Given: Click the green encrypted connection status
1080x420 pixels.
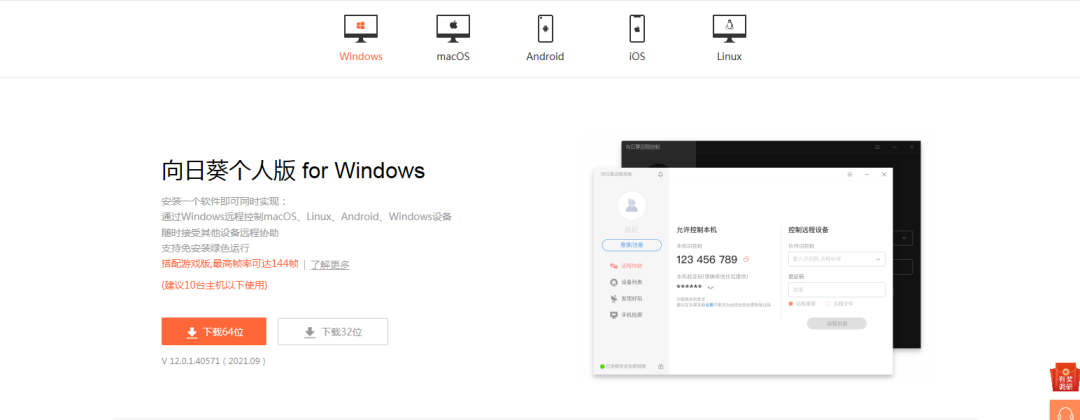Looking at the screenshot, I should pyautogui.click(x=623, y=366).
